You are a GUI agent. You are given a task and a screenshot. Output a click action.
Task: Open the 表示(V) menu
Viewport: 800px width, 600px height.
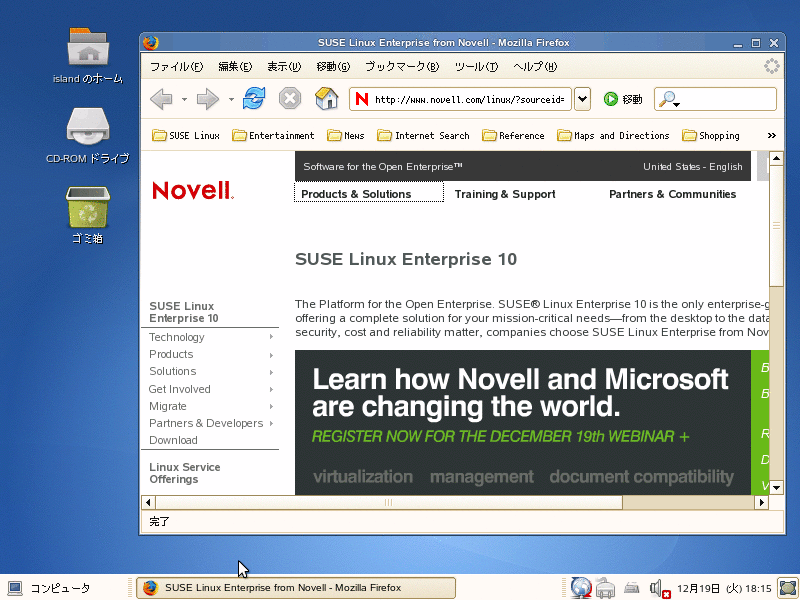284,66
